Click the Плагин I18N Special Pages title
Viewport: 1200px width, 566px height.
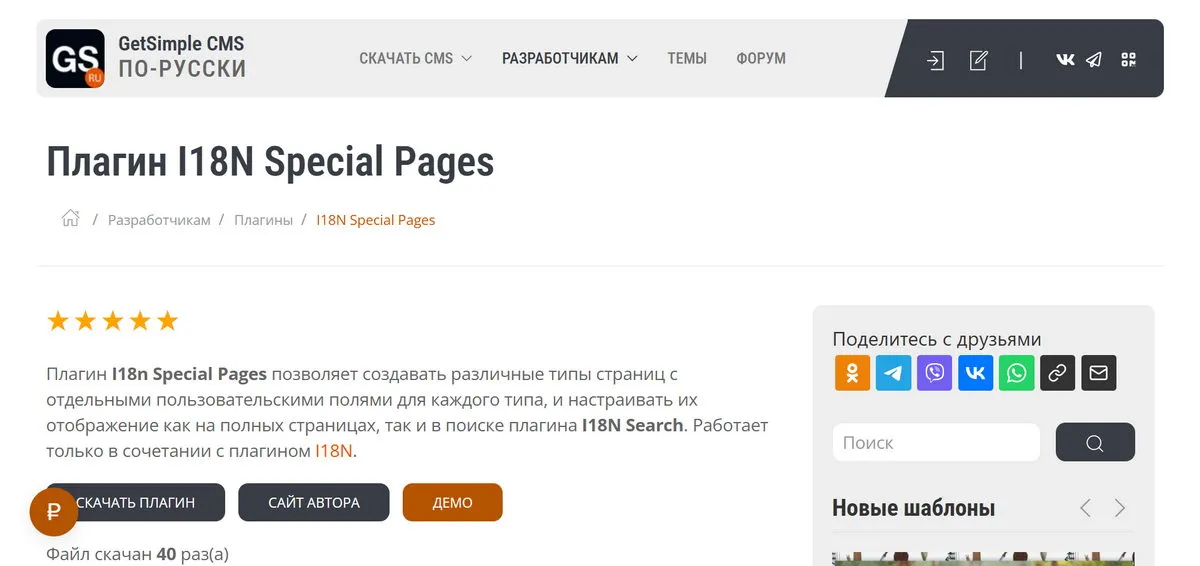270,162
